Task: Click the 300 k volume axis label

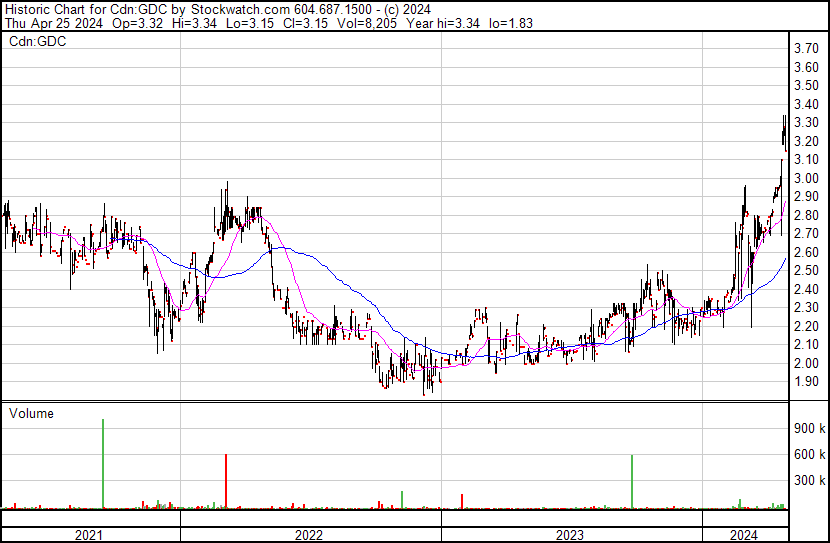Action: pos(808,480)
